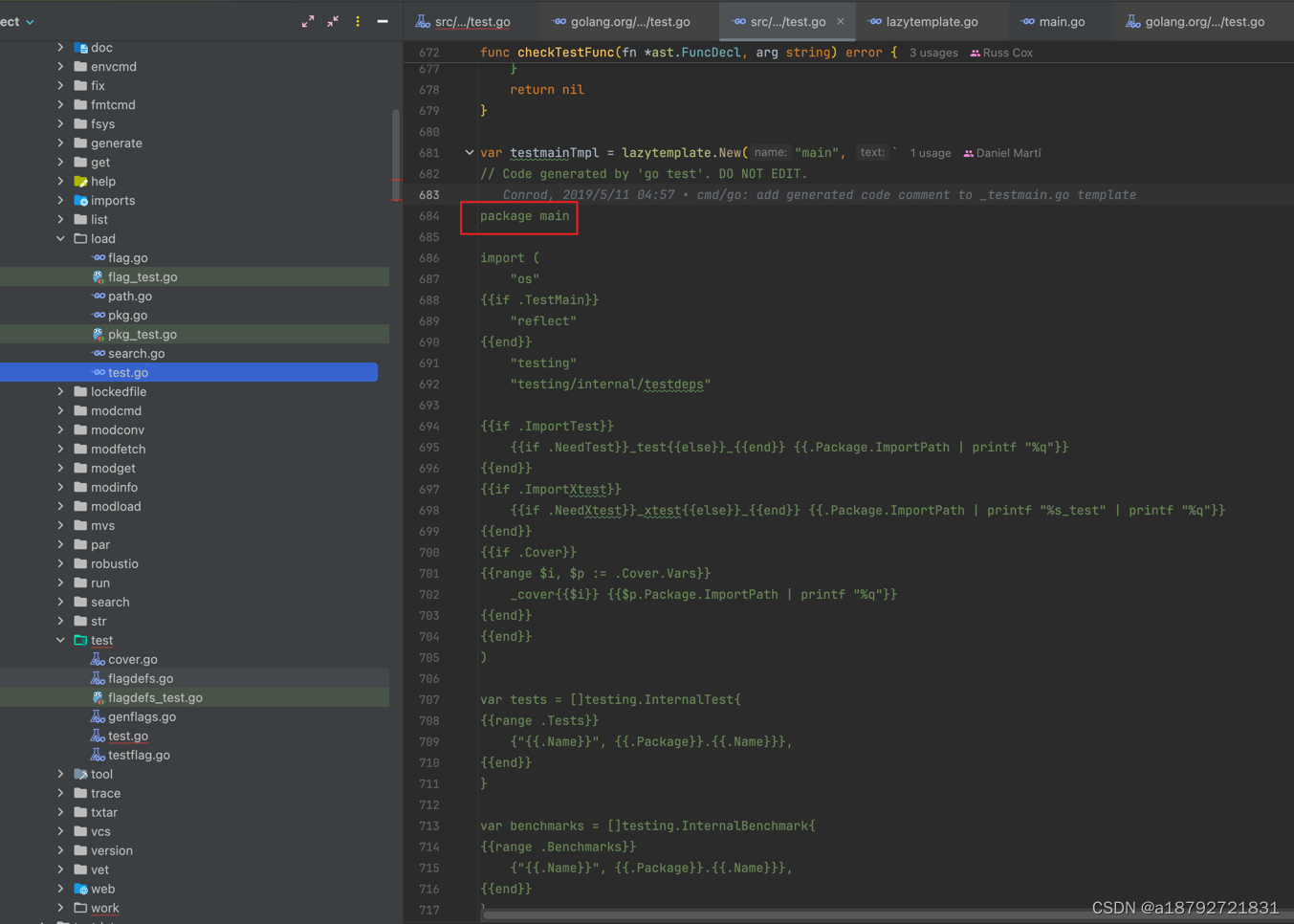Open project panel options menu (three dots)
Image resolution: width=1294 pixels, height=924 pixels.
(358, 21)
